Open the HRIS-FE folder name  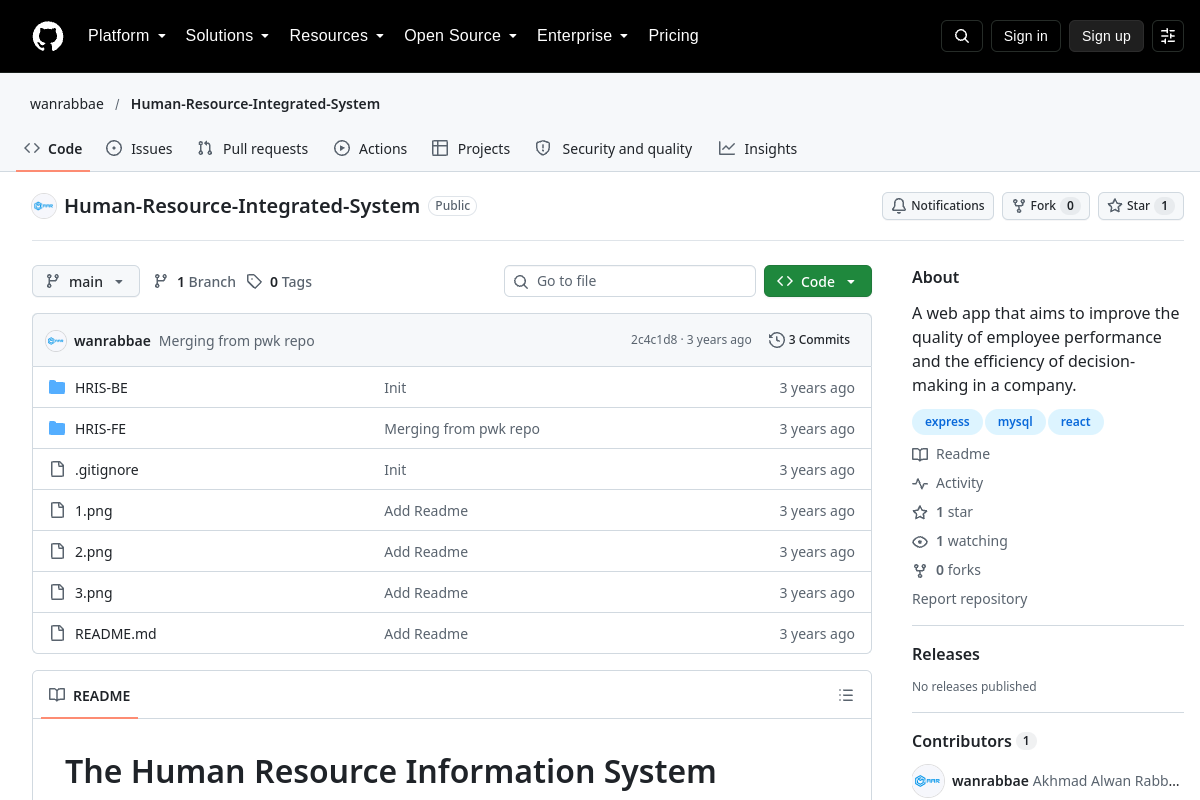point(101,429)
